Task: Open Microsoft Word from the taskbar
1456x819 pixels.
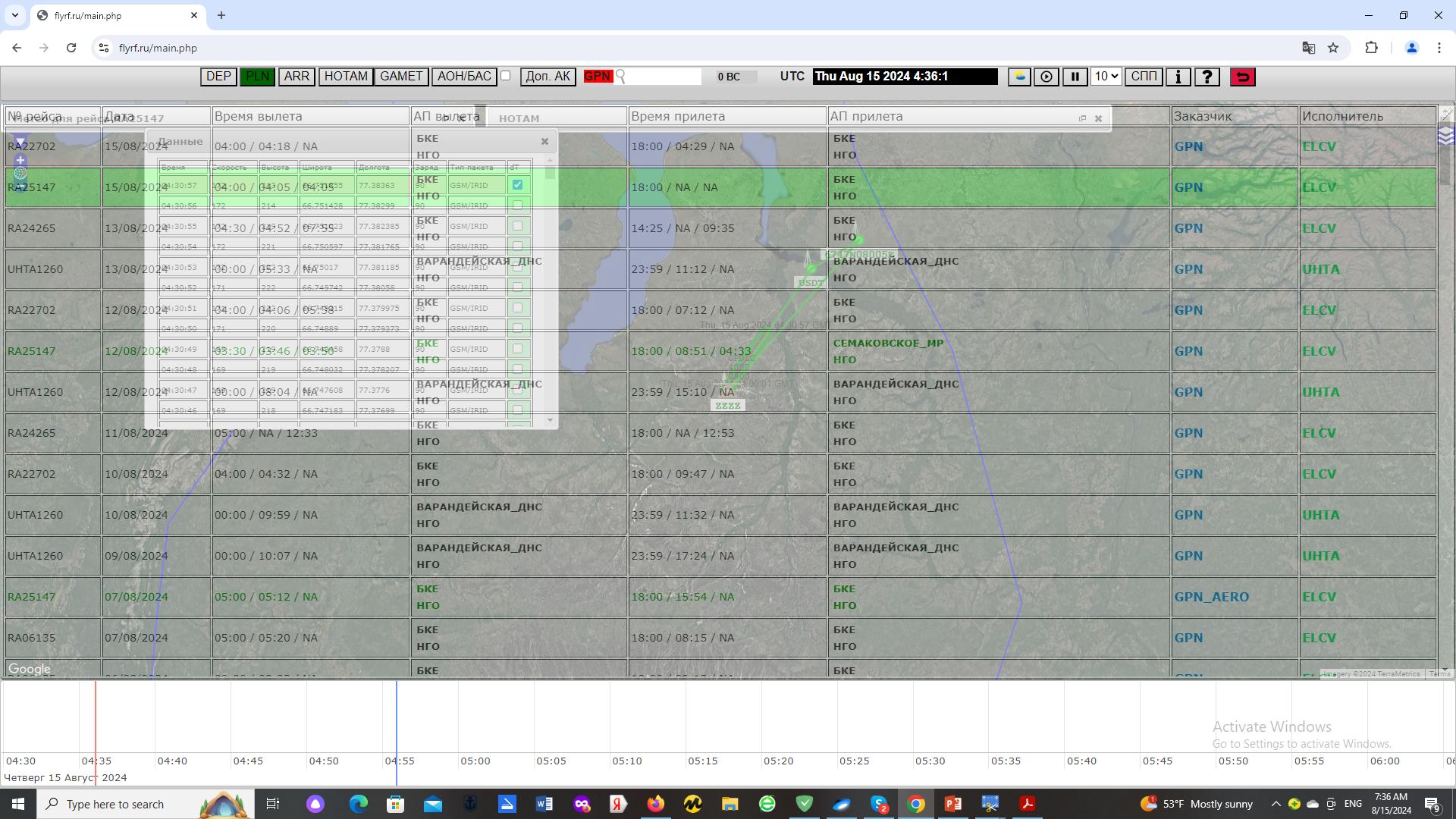Action: click(x=544, y=804)
